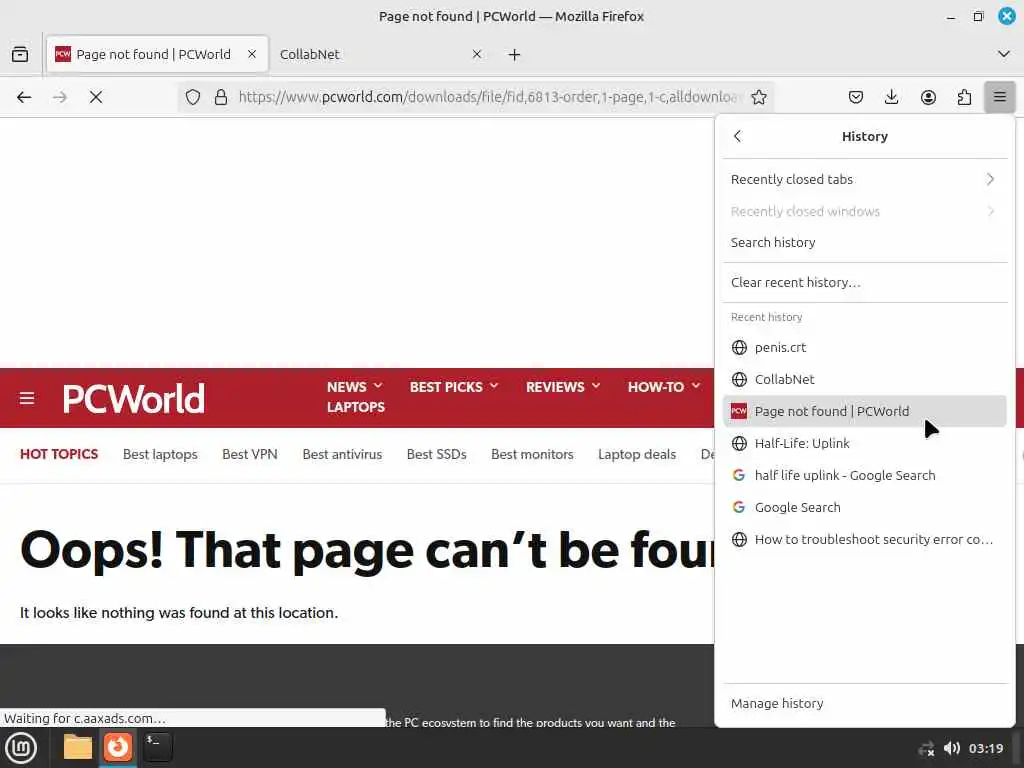Go back with the back arrow
Image resolution: width=1024 pixels, height=768 pixels.
pos(24,97)
